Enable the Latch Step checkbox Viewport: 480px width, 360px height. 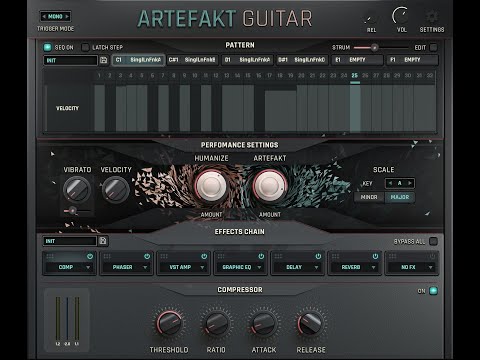[x=85, y=47]
